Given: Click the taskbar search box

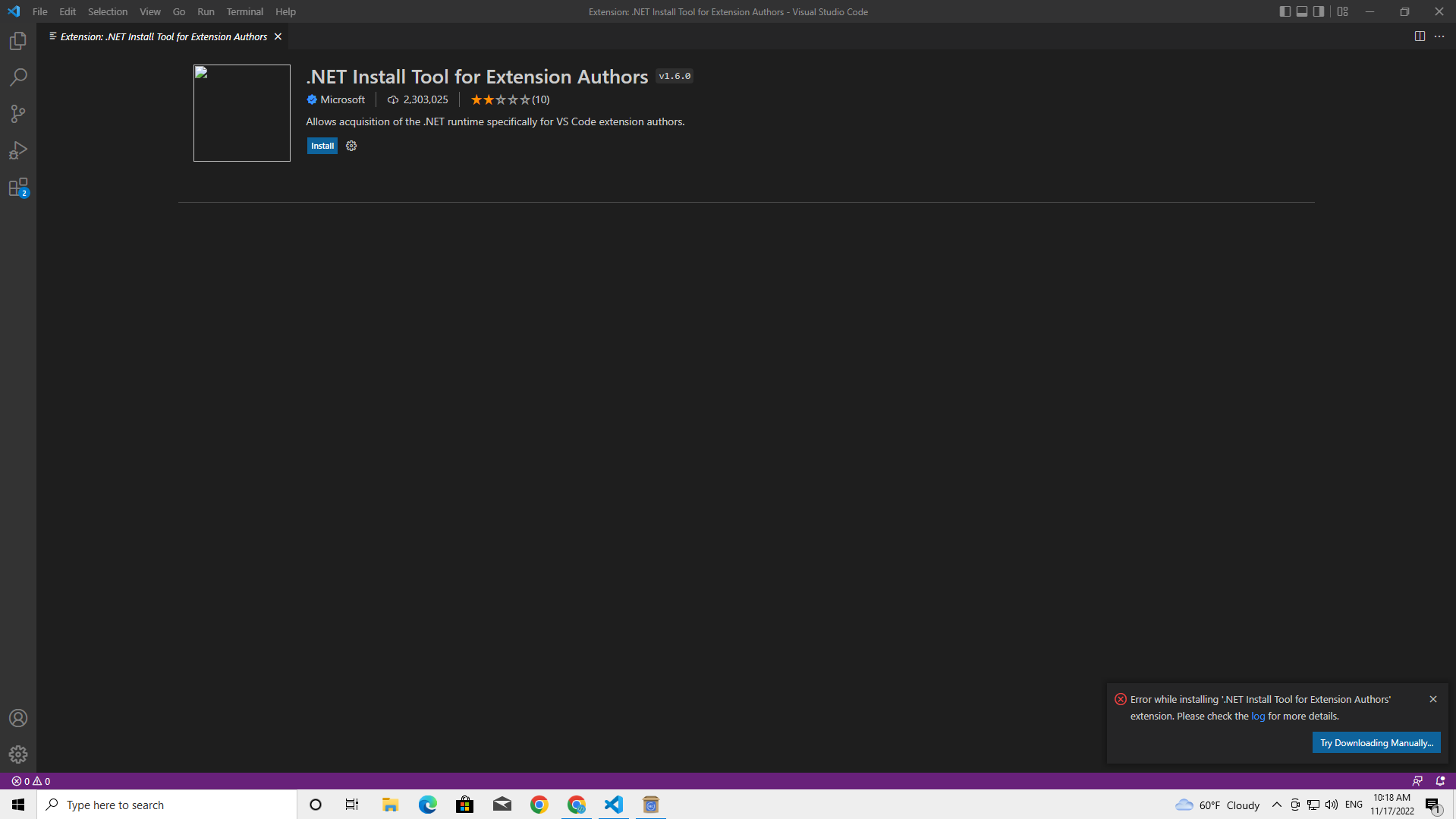Looking at the screenshot, I should pos(167,805).
